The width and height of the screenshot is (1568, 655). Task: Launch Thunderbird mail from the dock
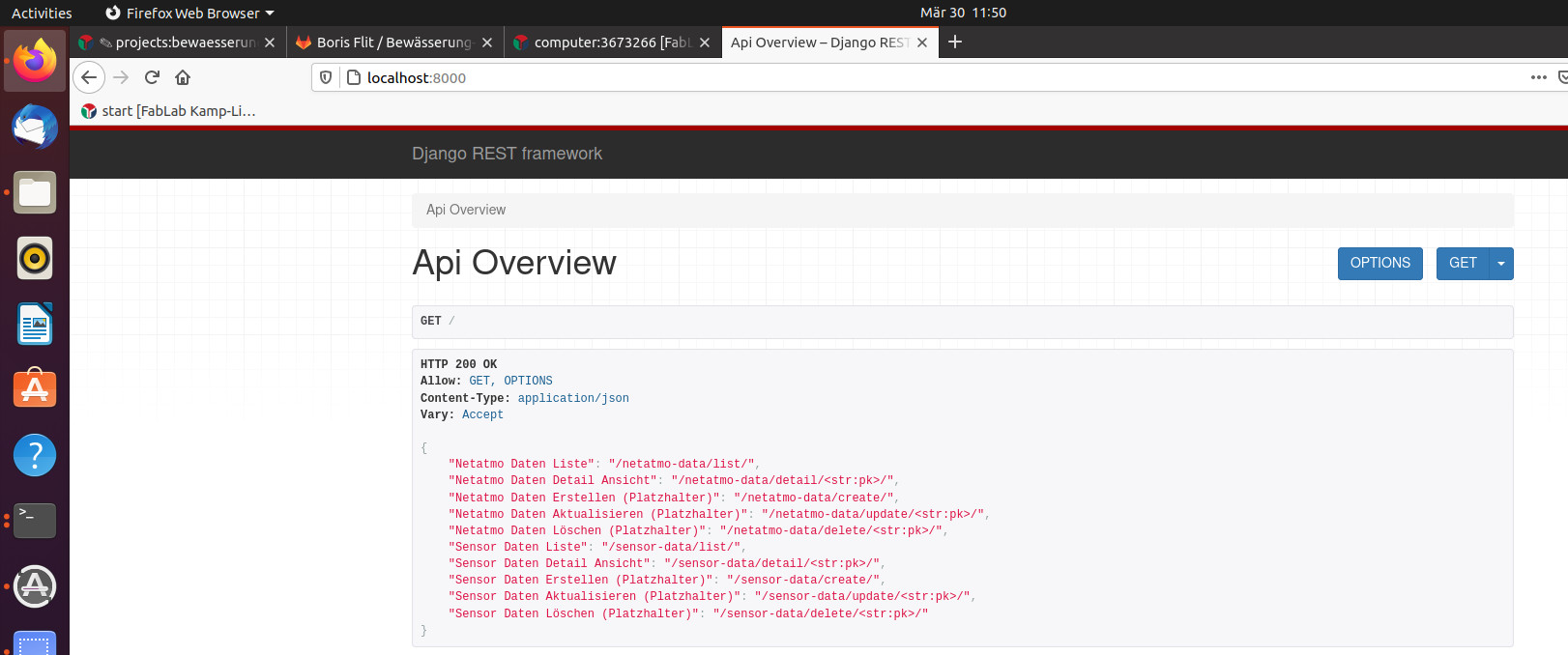point(35,127)
